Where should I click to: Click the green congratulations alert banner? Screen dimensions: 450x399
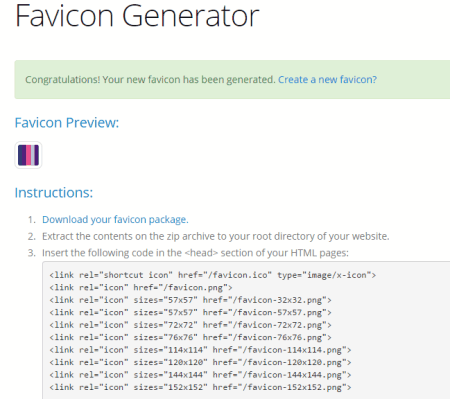click(232, 80)
